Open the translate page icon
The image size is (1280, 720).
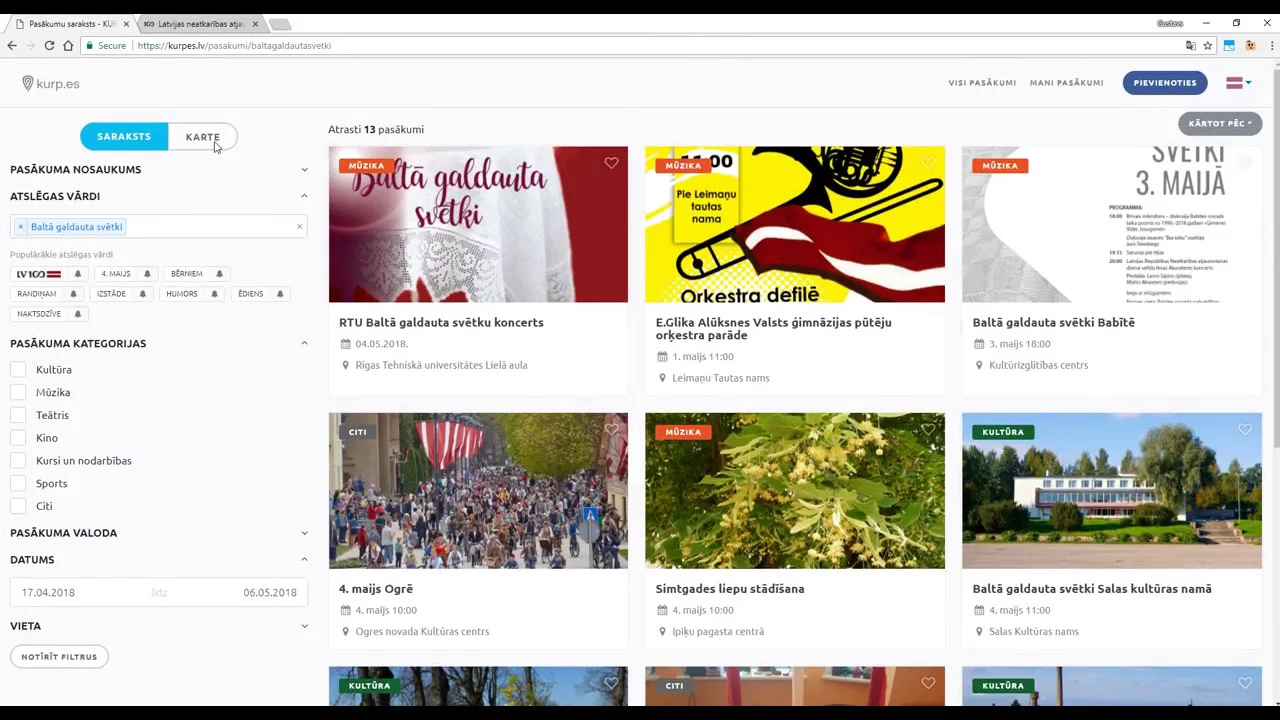pyautogui.click(x=1190, y=45)
